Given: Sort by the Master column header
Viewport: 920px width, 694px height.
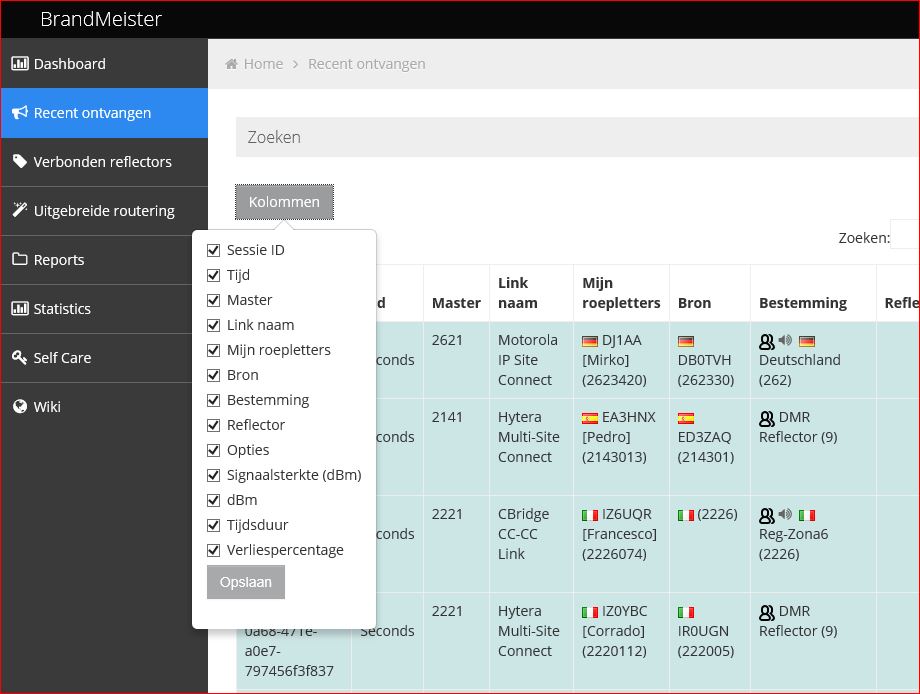Looking at the screenshot, I should click(x=456, y=293).
